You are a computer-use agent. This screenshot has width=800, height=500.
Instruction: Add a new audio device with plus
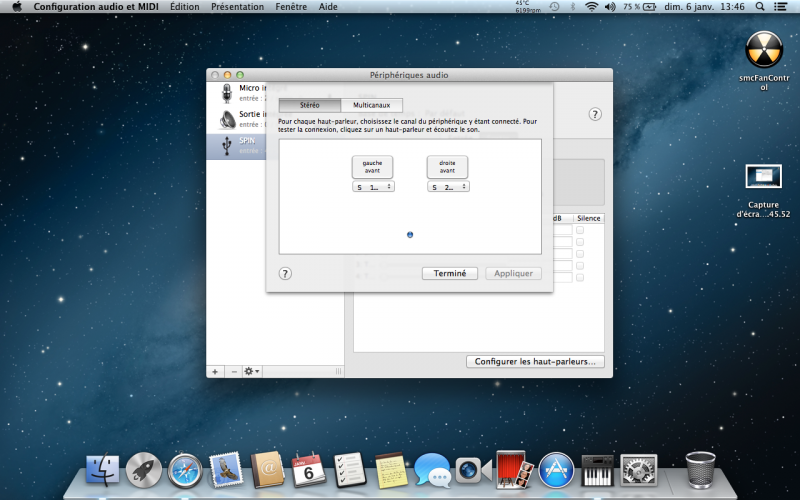coord(215,371)
